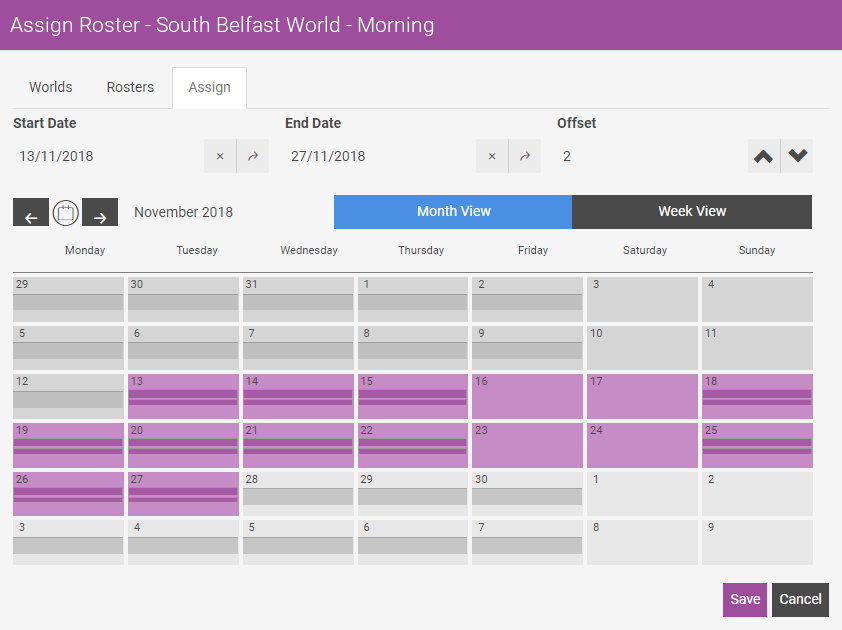Open the Rosters tab
The width and height of the screenshot is (842, 630).
[x=130, y=87]
